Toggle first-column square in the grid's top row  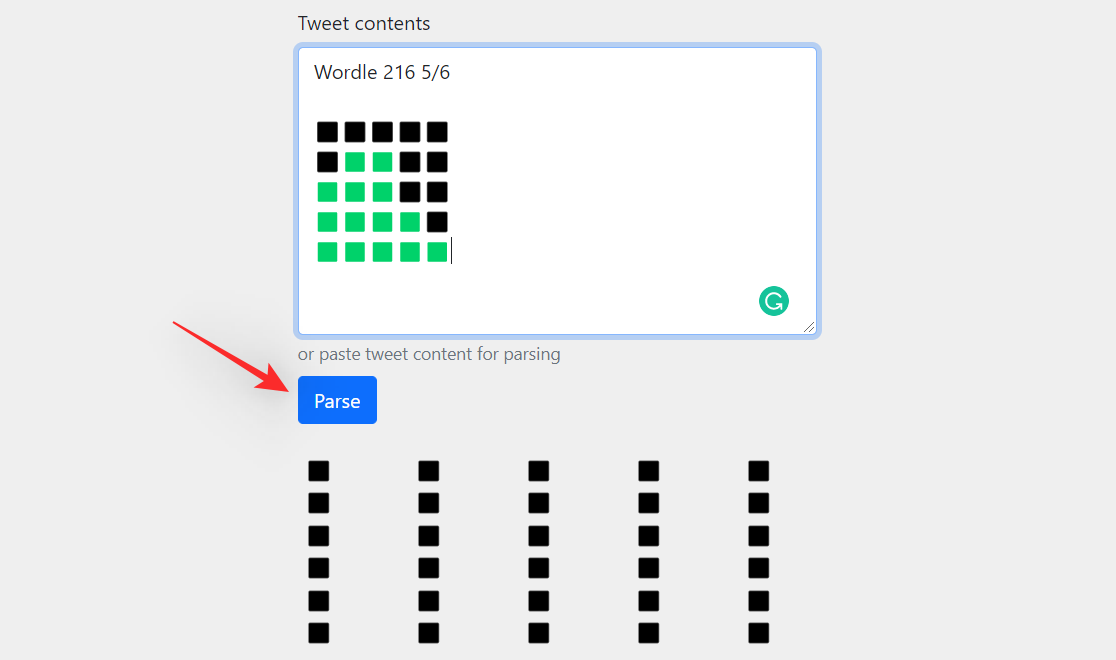click(319, 471)
